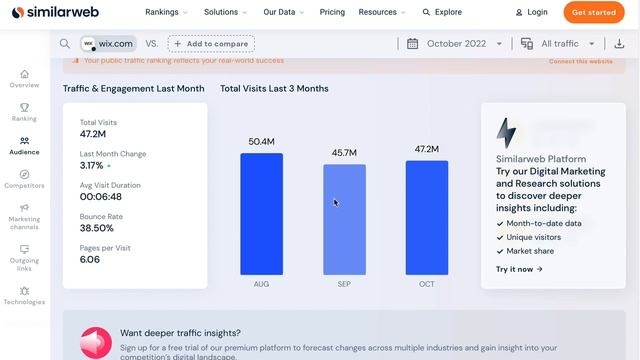Open the Resources menu
The width and height of the screenshot is (640, 360).
[x=382, y=12]
